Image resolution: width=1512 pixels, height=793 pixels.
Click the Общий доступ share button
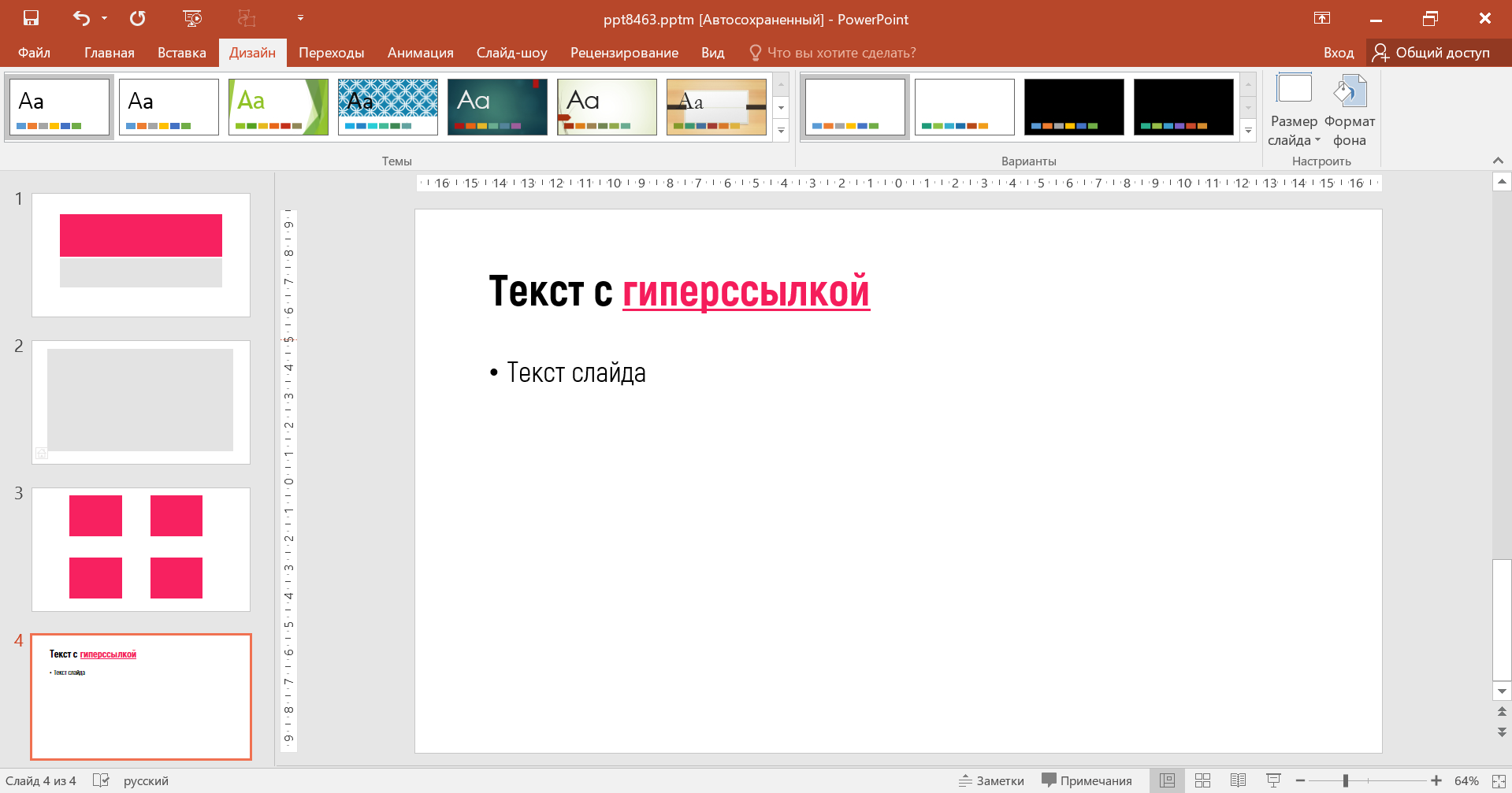tap(1432, 53)
